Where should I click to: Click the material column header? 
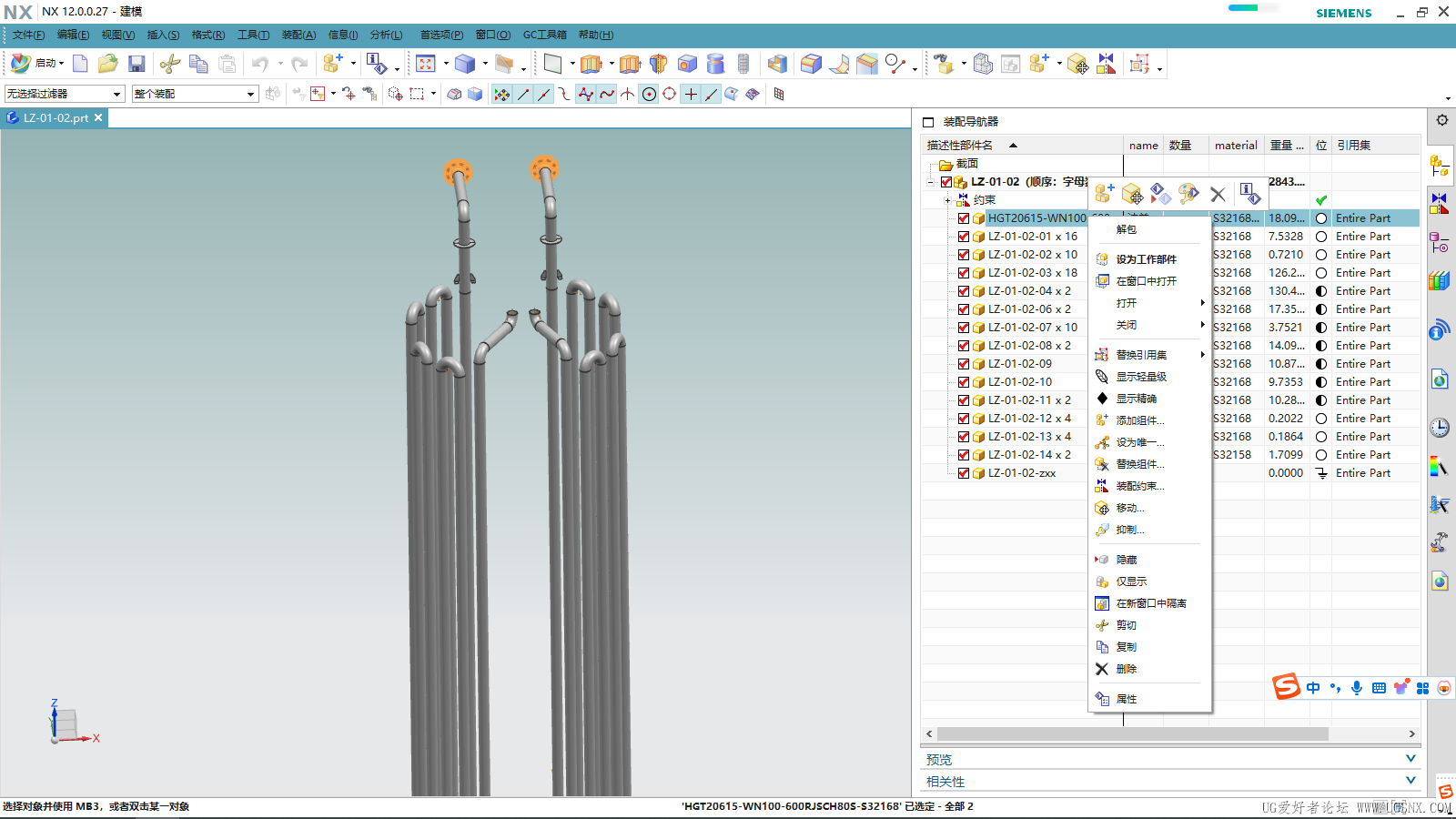click(x=1236, y=146)
